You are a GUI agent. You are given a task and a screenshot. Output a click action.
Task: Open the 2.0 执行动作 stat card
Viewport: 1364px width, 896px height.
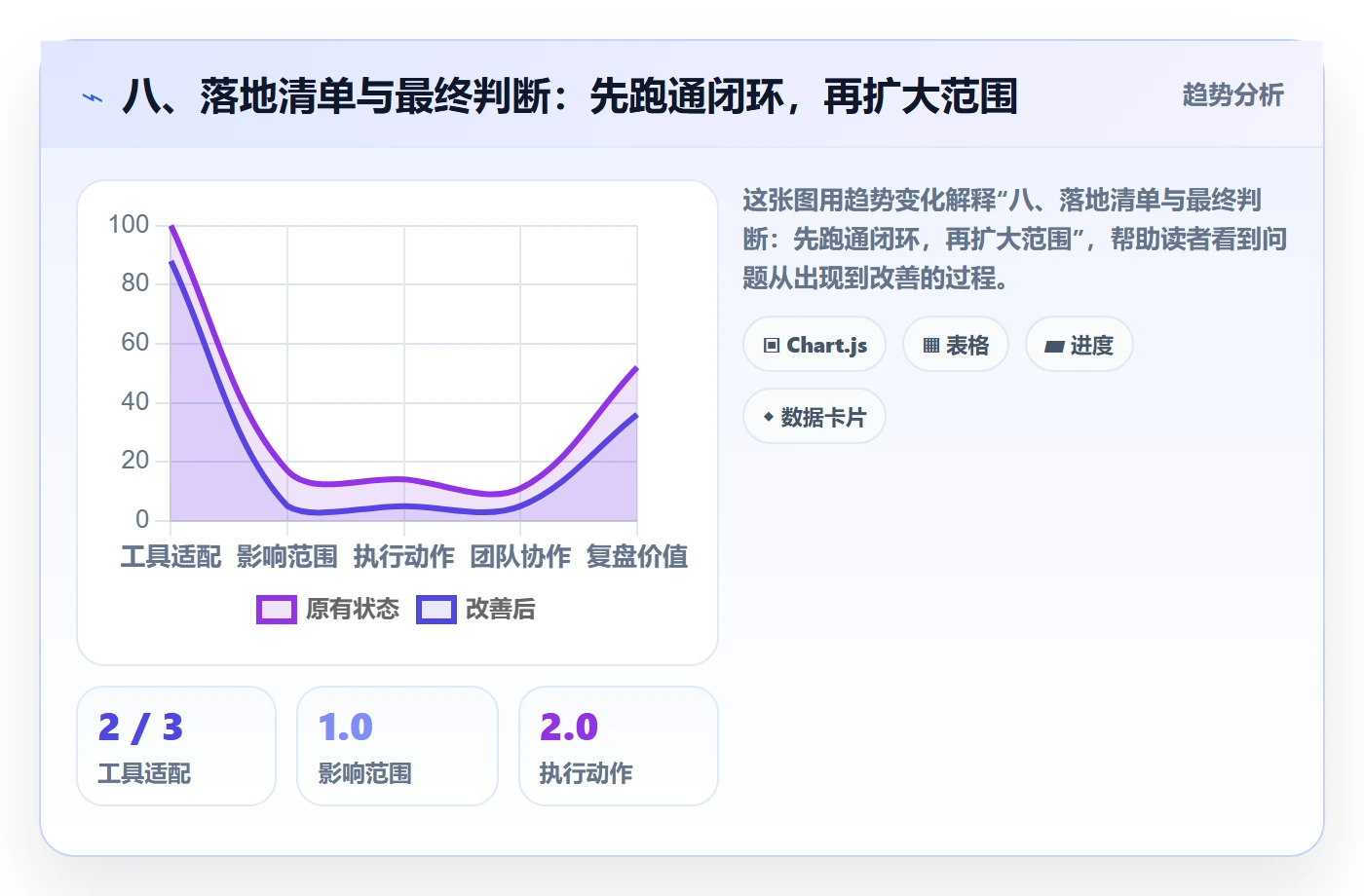pyautogui.click(x=619, y=746)
